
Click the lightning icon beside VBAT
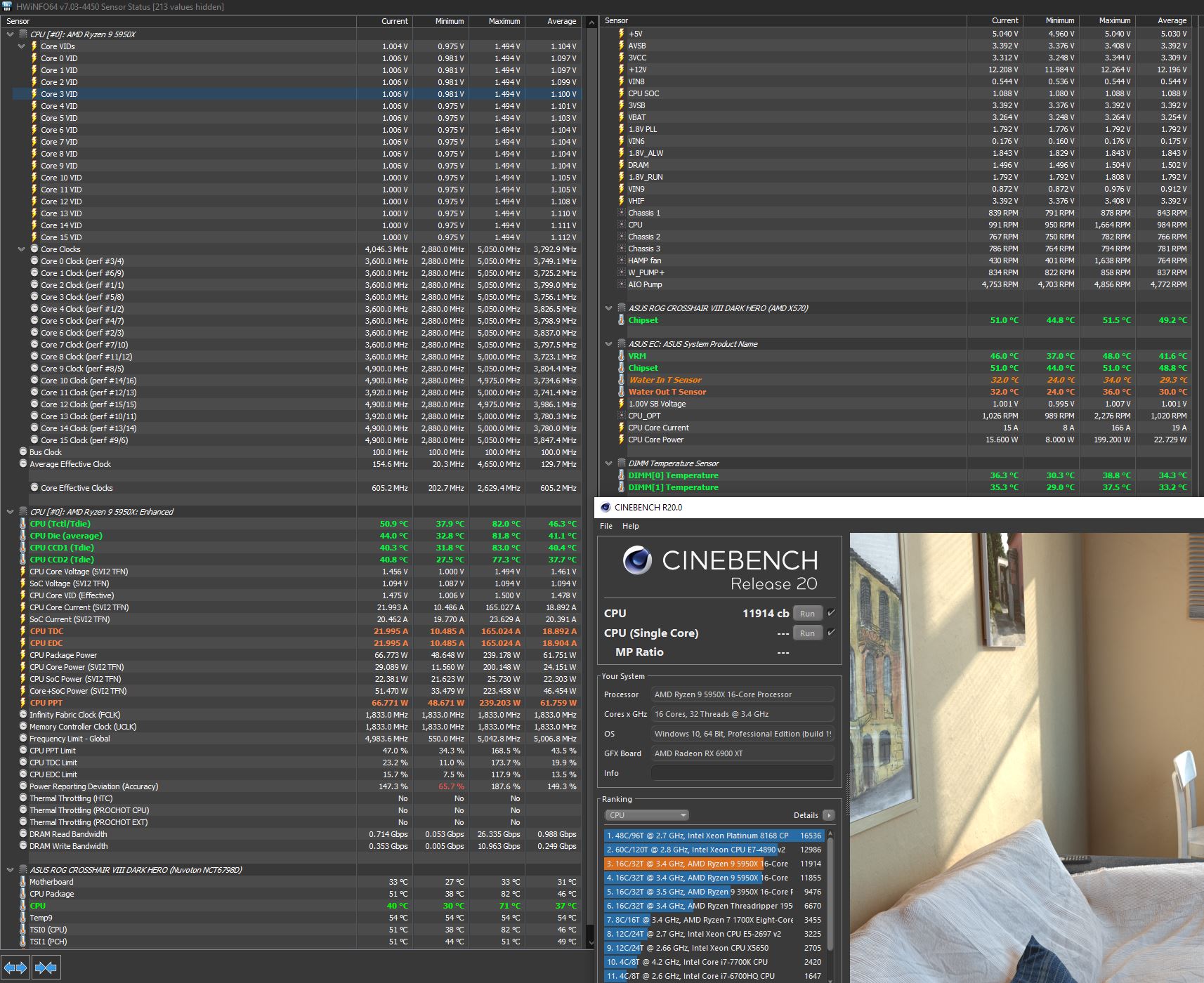point(621,117)
